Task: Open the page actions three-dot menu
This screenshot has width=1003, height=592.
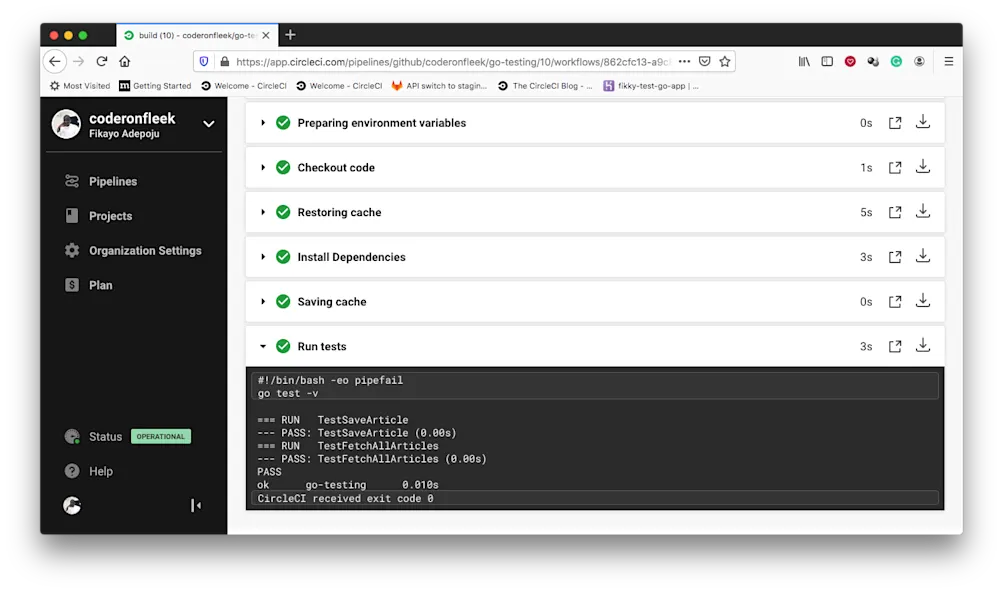Action: coord(684,61)
